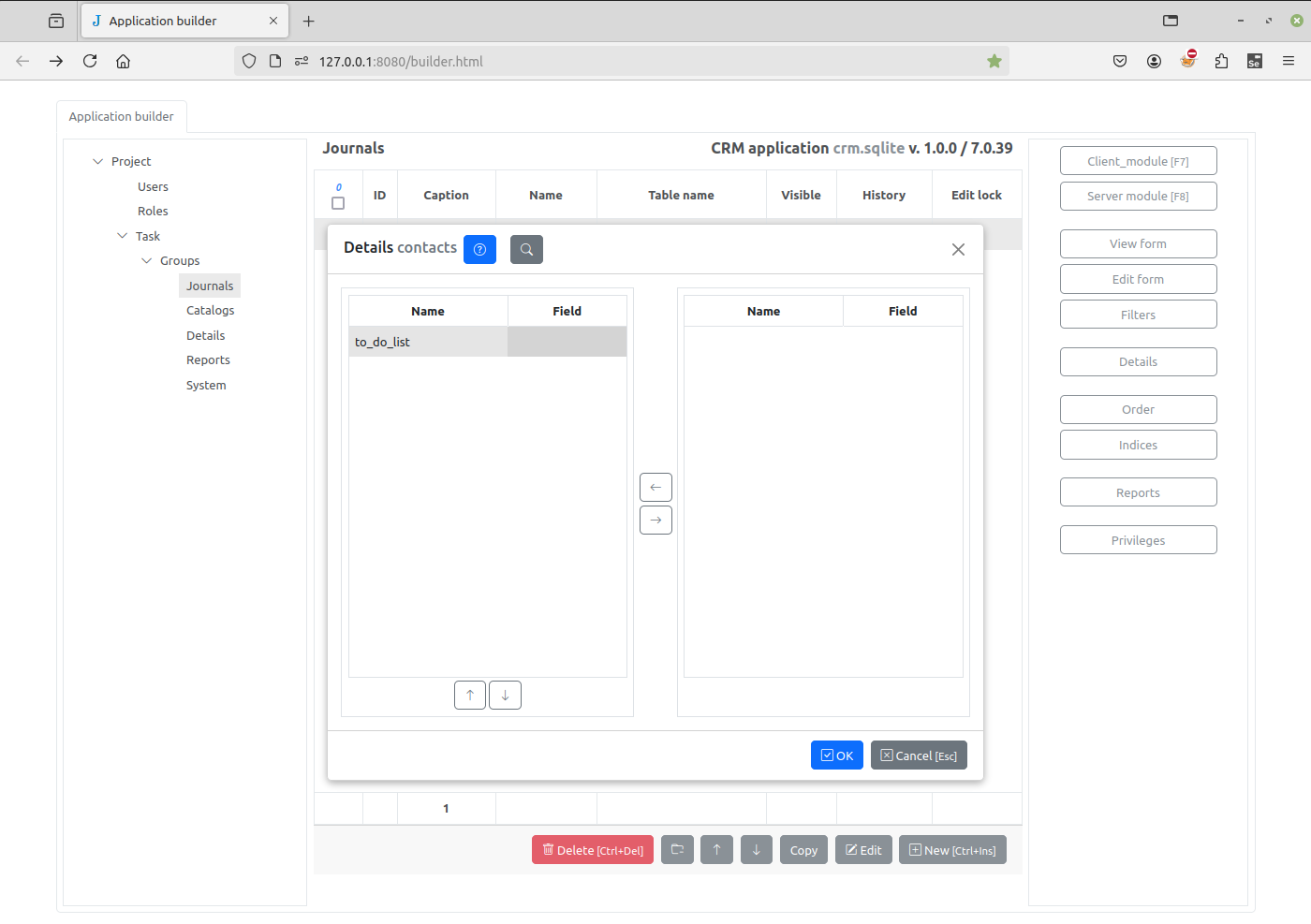The width and height of the screenshot is (1311, 924).
Task: Click the browser address bar URL
Action: 401,62
